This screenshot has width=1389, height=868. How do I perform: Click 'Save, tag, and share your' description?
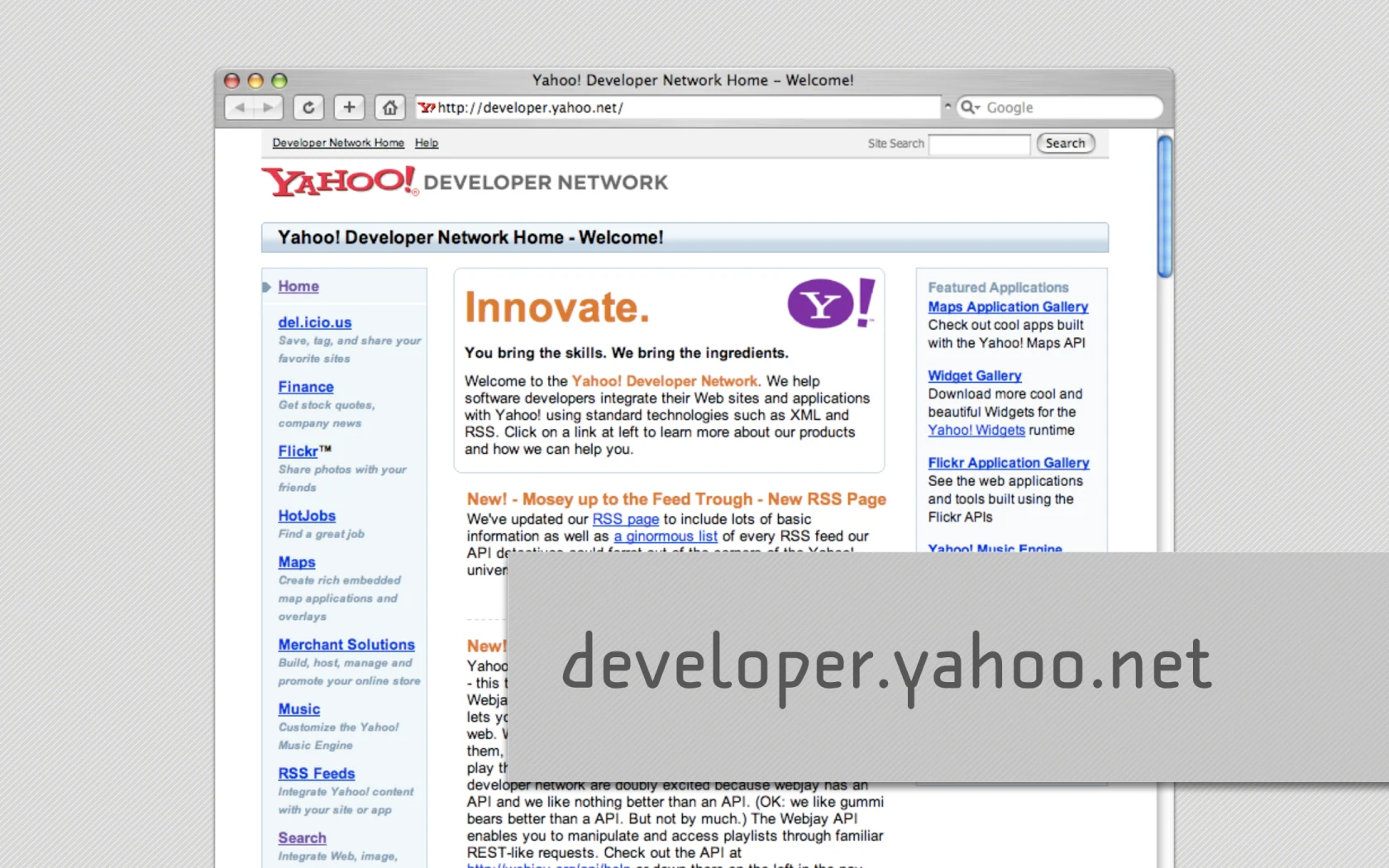[350, 341]
